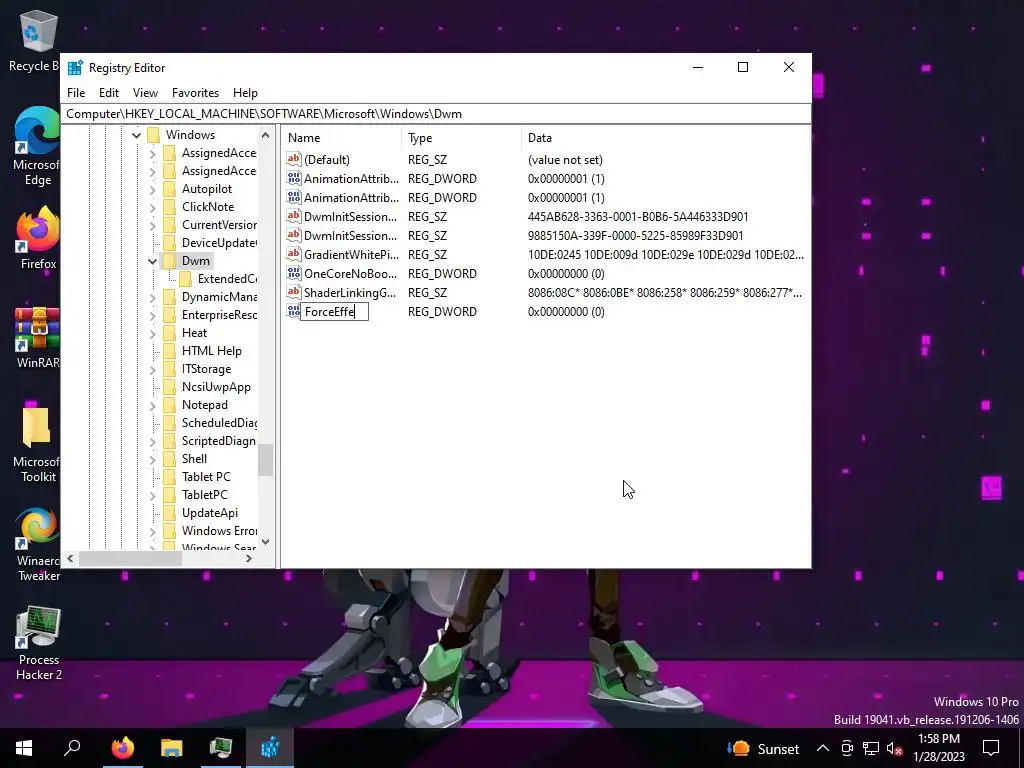Select data 445AB628-3363-0001-B0B6-5A446333D901
The width and height of the screenshot is (1024, 768).
point(638,217)
